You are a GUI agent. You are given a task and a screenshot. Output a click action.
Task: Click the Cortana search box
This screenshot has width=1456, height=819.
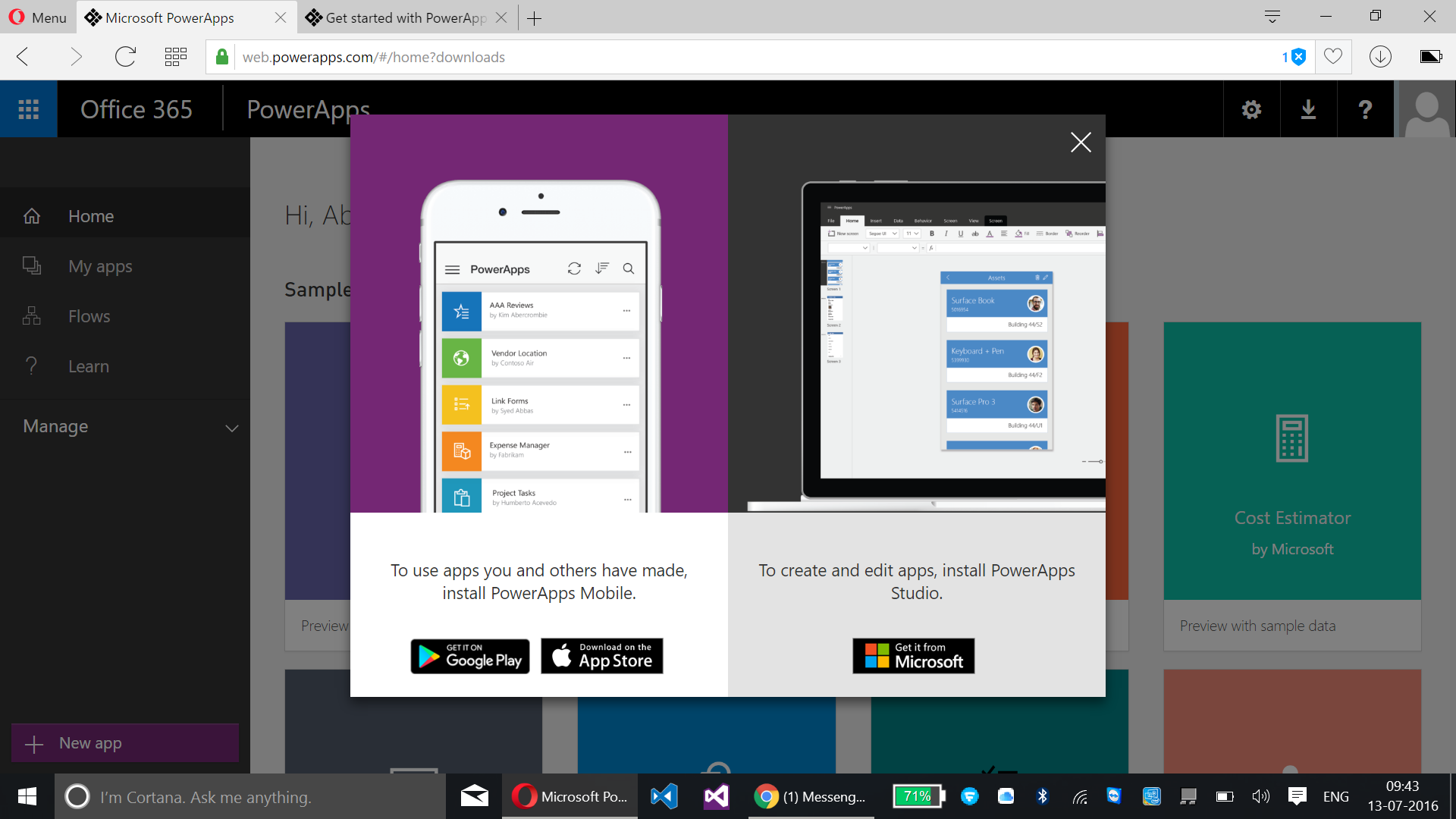coord(250,796)
